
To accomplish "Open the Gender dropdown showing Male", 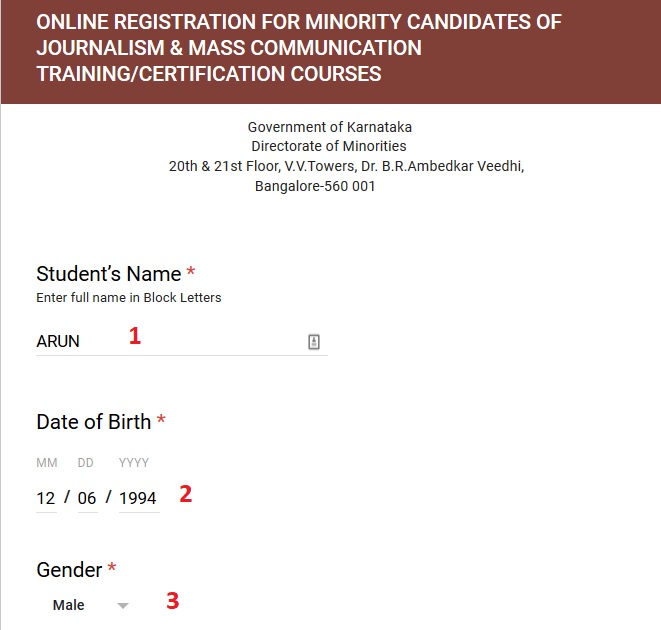I will 82,605.
